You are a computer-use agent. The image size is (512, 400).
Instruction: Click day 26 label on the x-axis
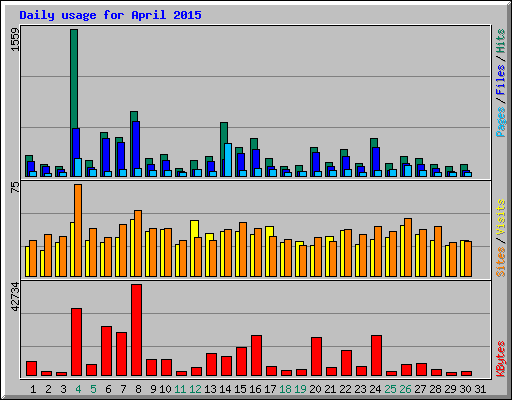tap(405, 389)
